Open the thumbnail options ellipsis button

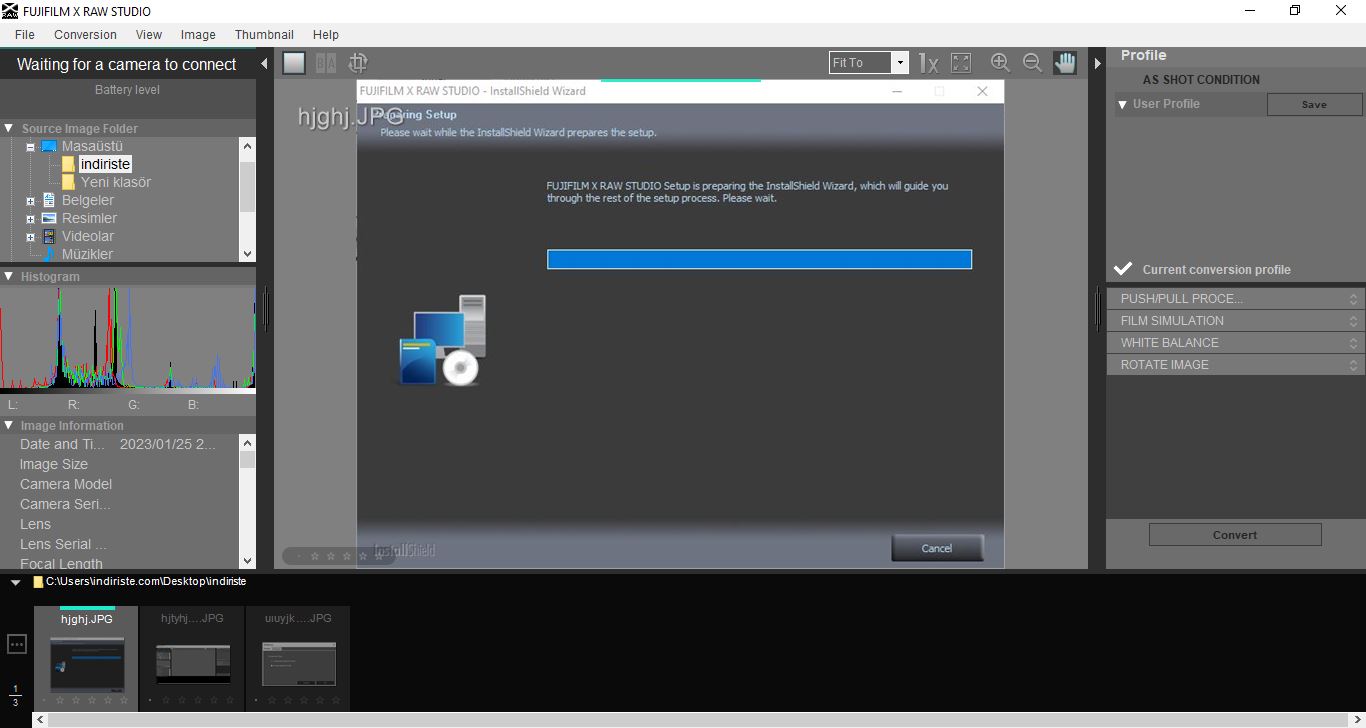point(17,644)
